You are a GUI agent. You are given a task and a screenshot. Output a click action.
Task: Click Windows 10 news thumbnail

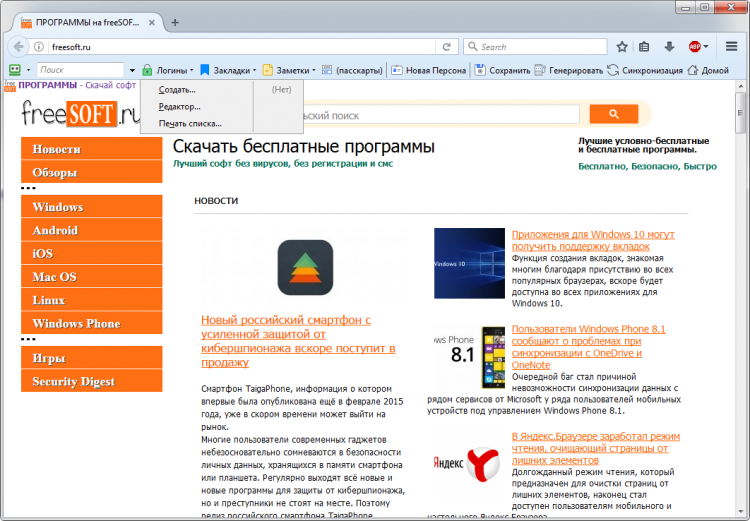(x=469, y=263)
